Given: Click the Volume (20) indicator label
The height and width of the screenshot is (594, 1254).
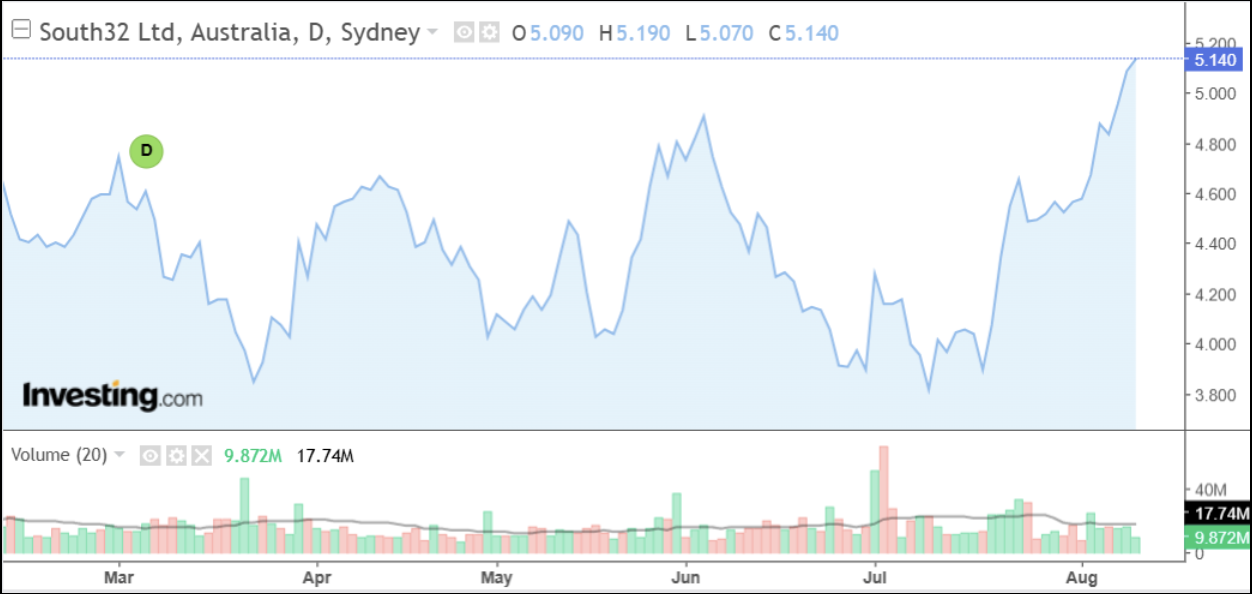Looking at the screenshot, I should pyautogui.click(x=58, y=455).
